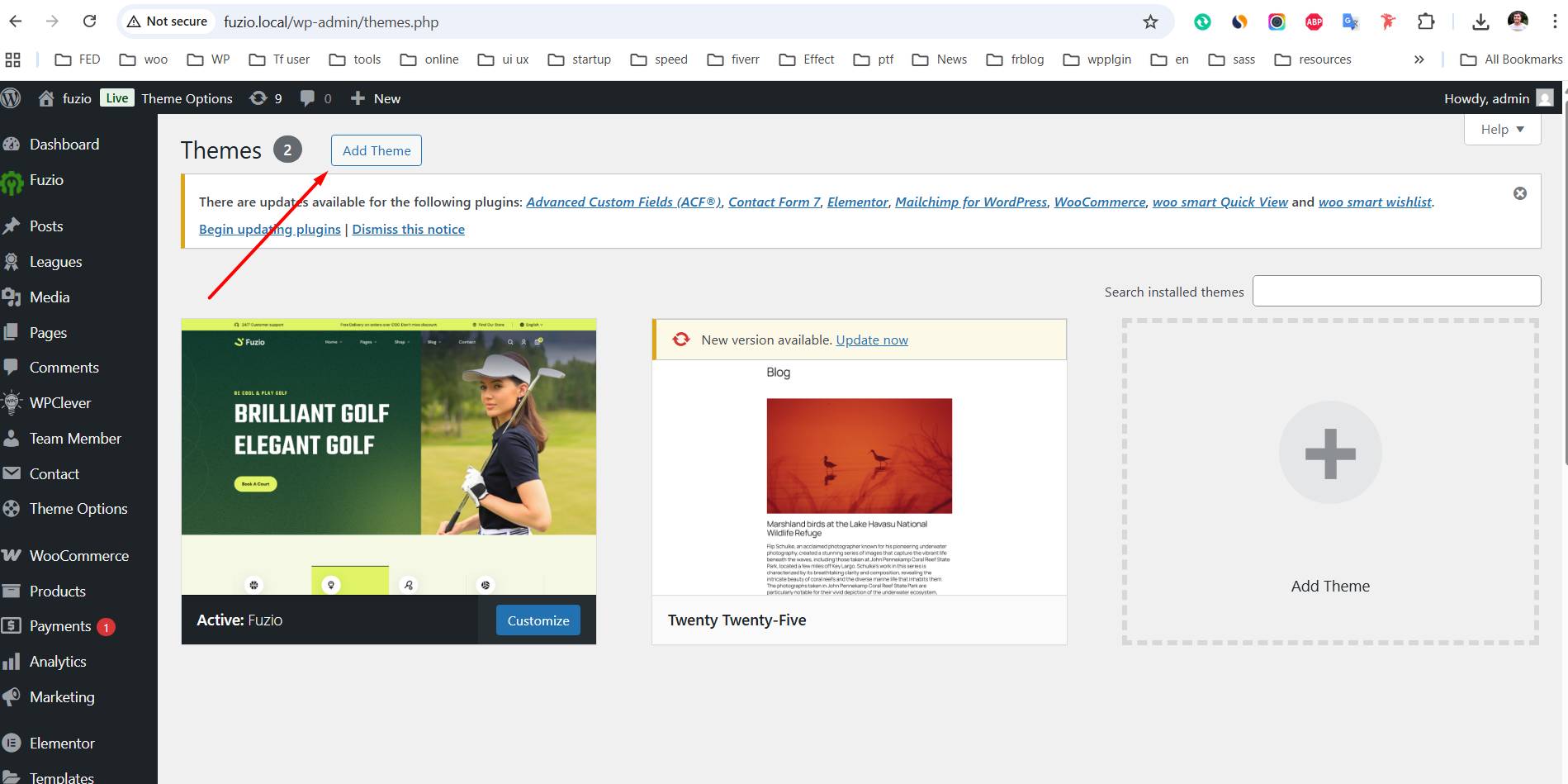Select the Fuzio green leaf icon
Image resolution: width=1568 pixels, height=784 pixels.
13,179
